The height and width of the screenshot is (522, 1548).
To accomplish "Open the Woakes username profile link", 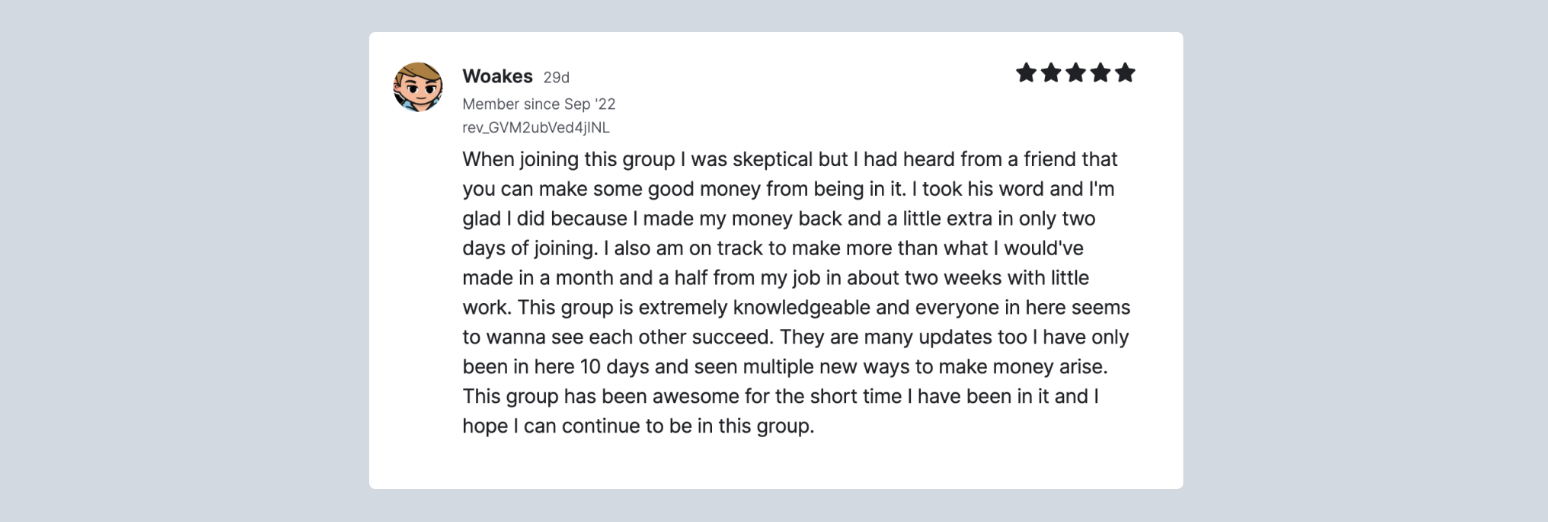I will (x=498, y=77).
